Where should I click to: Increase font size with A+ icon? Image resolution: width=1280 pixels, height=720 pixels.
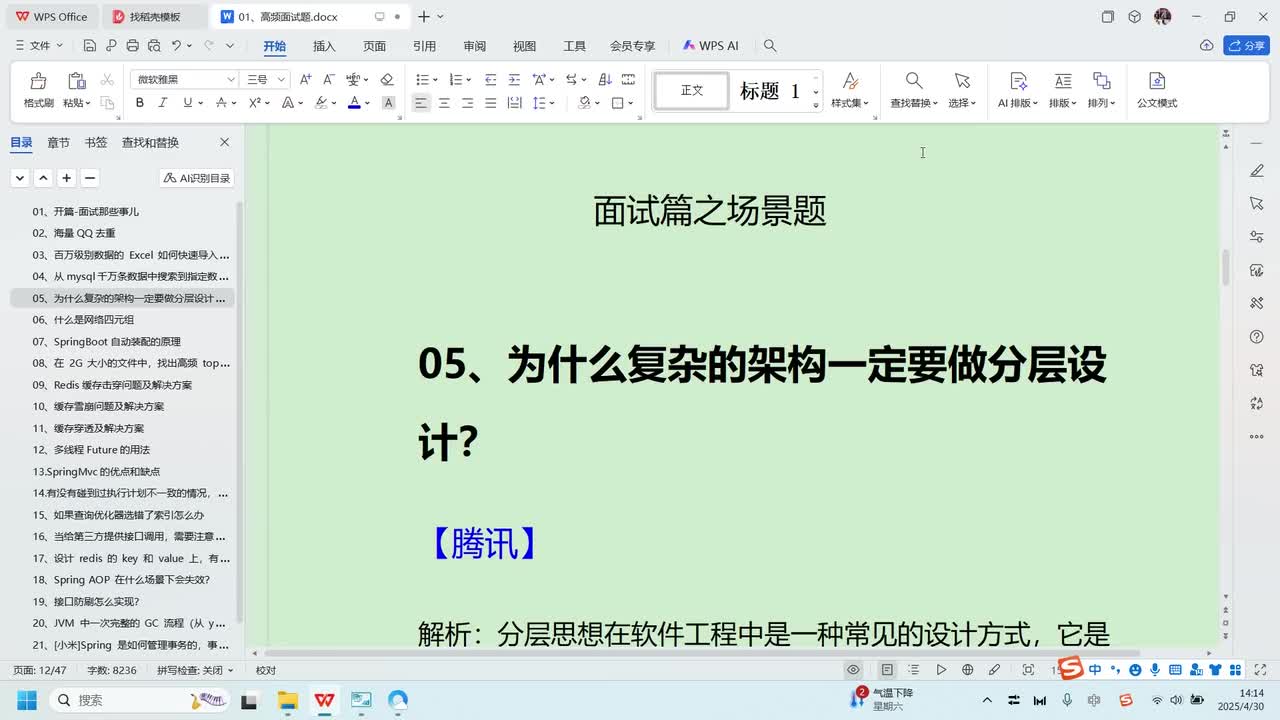[305, 79]
